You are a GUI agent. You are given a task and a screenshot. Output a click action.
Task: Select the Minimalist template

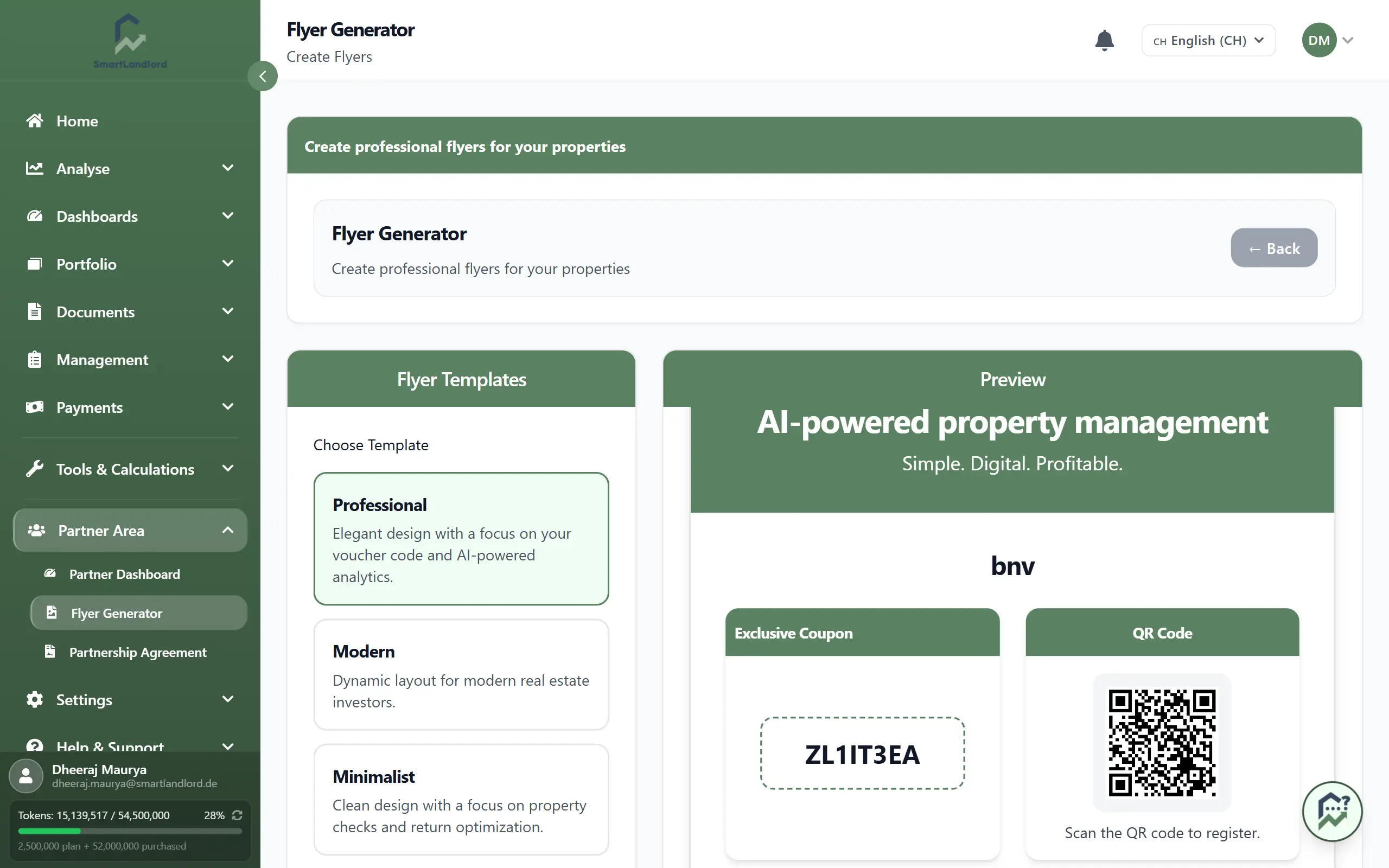point(461,800)
